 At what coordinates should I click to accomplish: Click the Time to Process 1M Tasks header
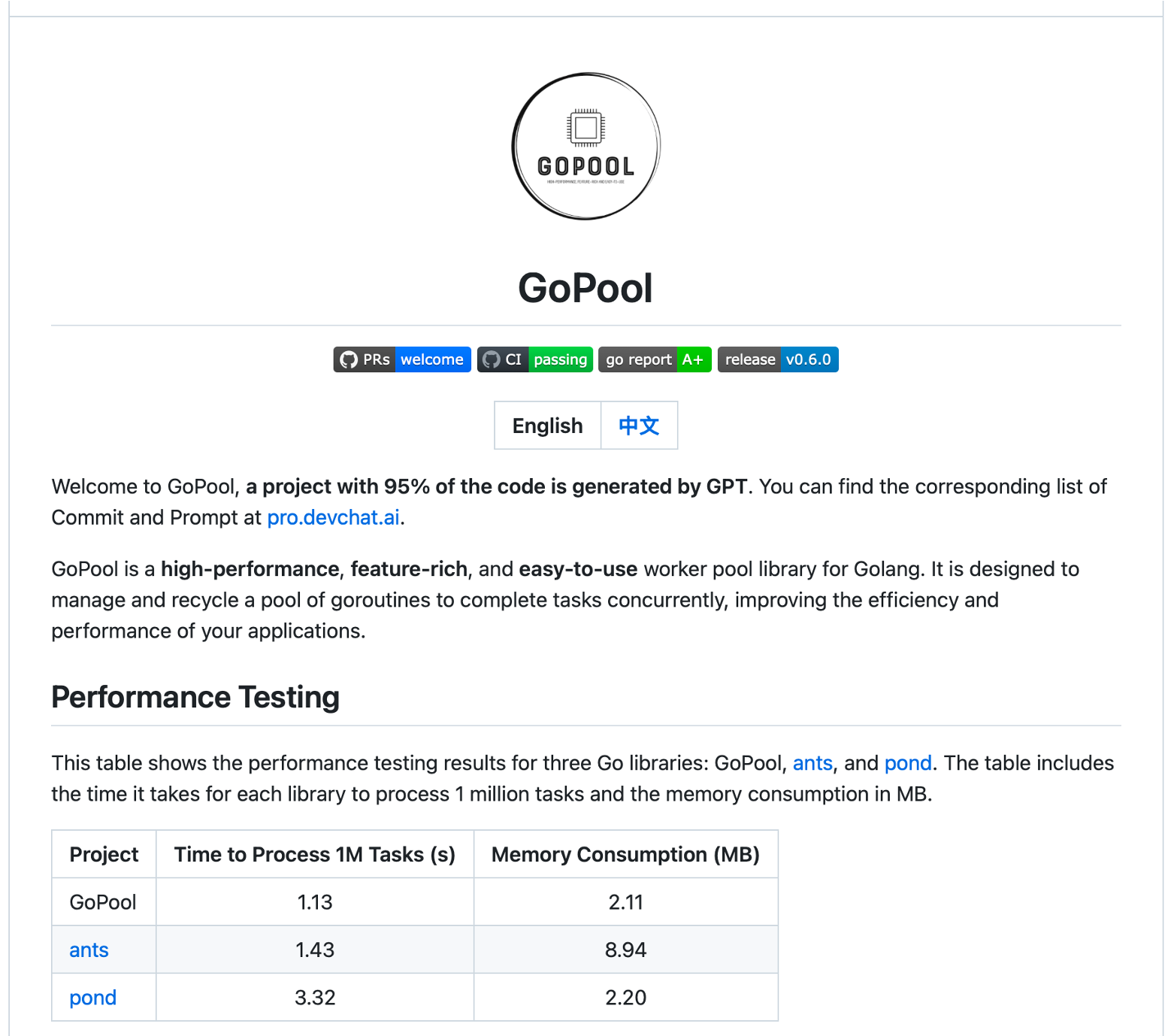(315, 854)
